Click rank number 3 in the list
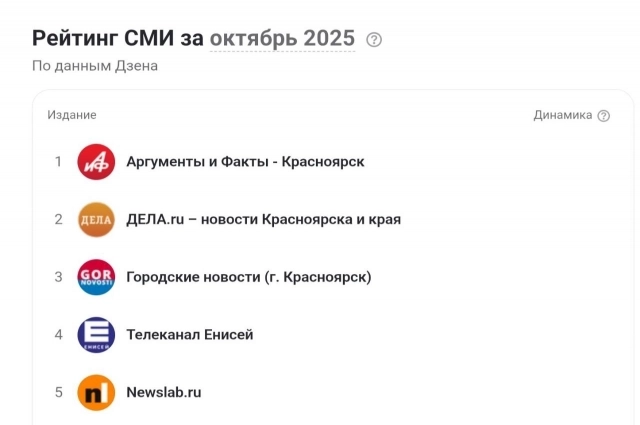 coord(58,277)
